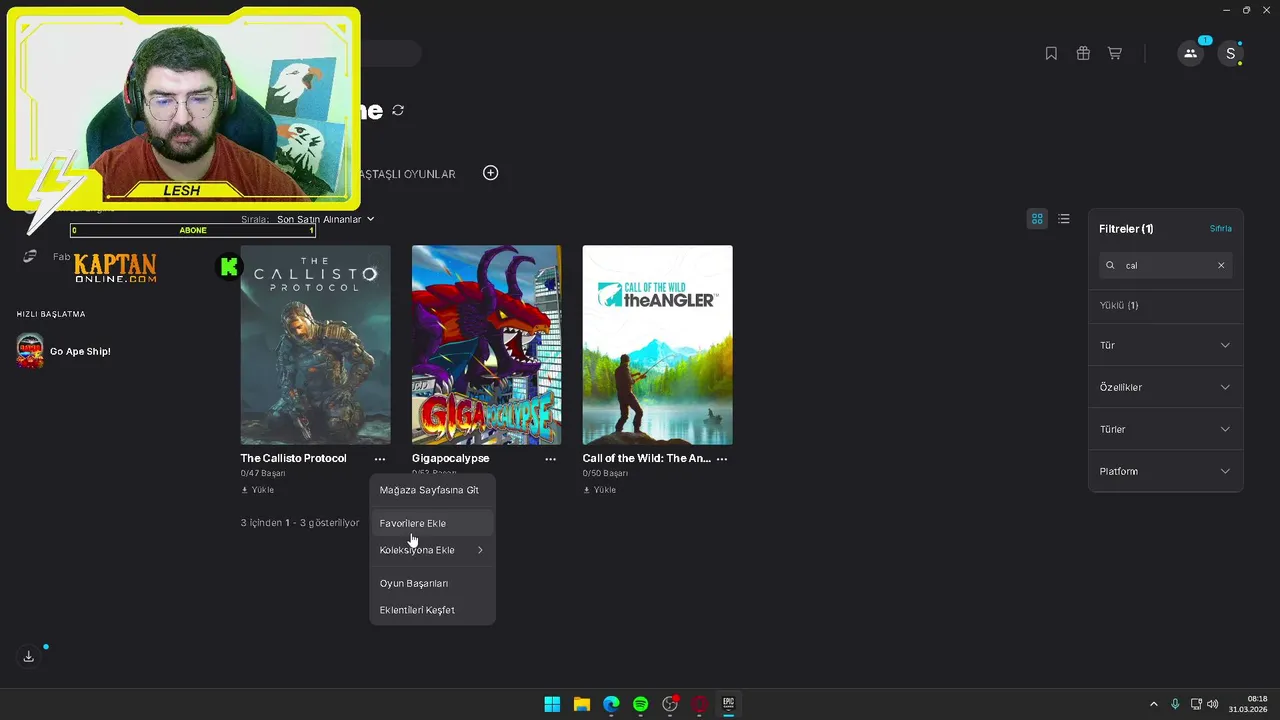Select Mağaza Sayfasına Git menu item
Image resolution: width=1280 pixels, height=720 pixels.
(432, 490)
